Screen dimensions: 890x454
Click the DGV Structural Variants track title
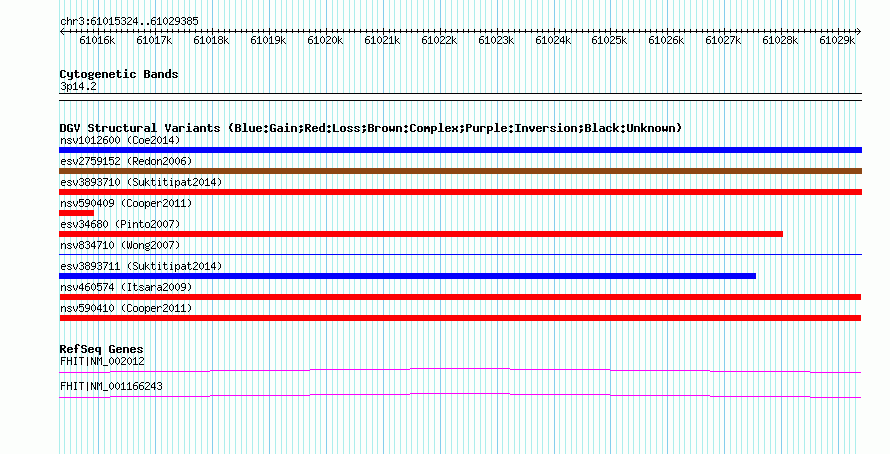[x=371, y=128]
